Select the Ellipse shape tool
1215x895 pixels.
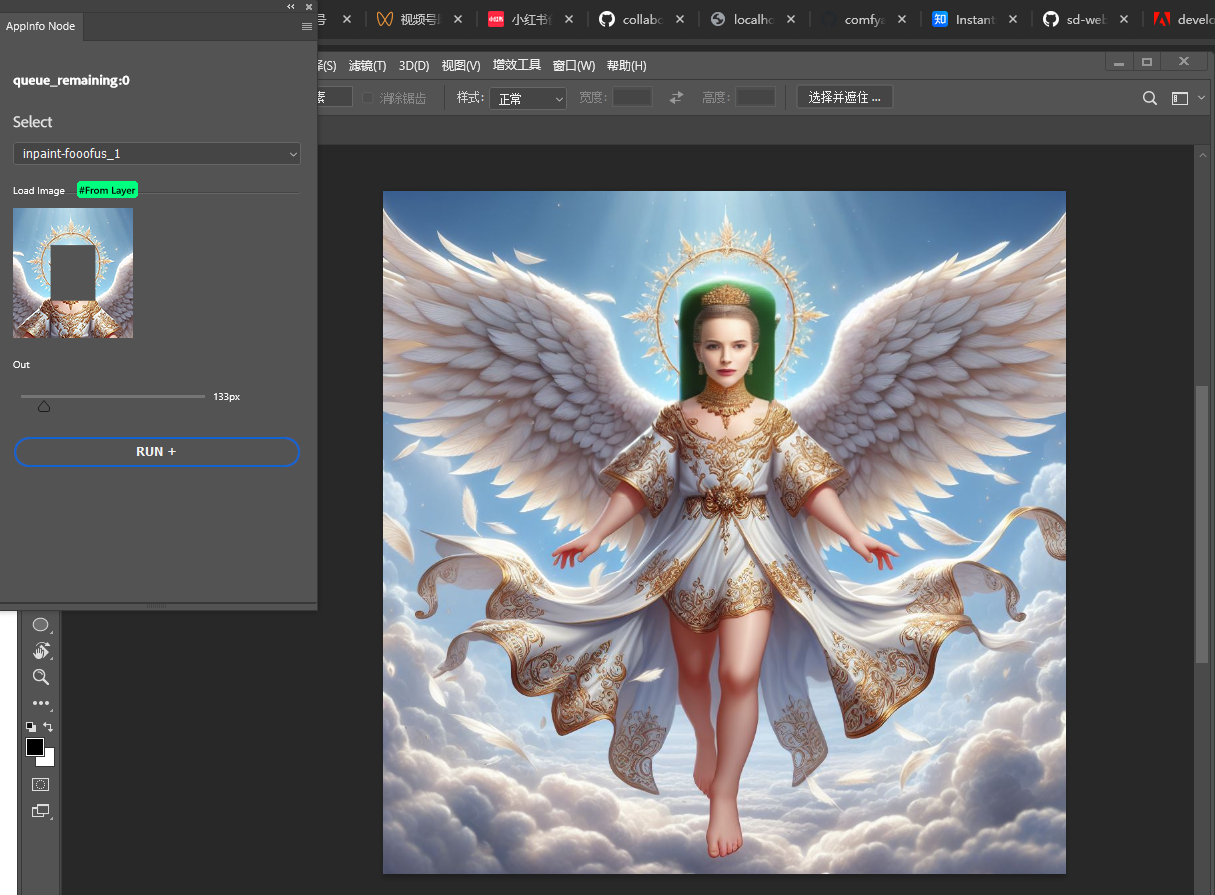[40, 625]
